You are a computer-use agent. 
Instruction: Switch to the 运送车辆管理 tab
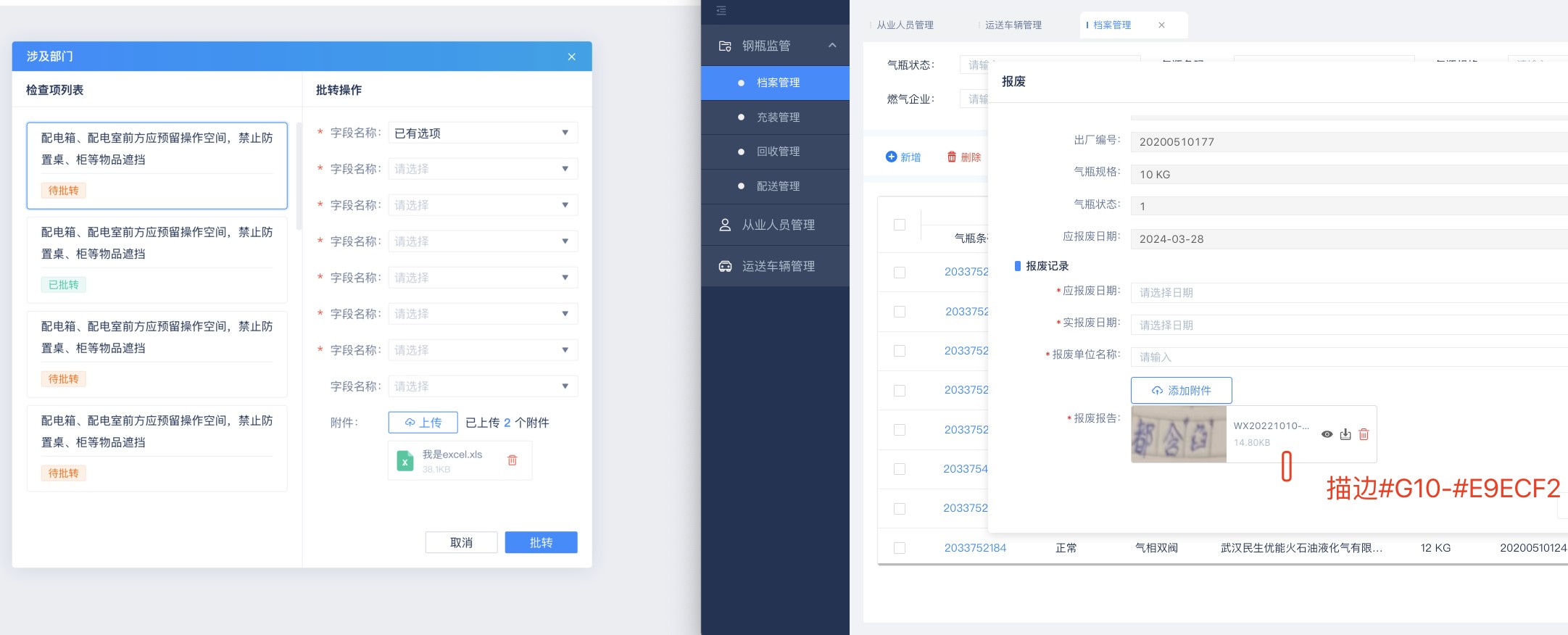tap(1013, 25)
